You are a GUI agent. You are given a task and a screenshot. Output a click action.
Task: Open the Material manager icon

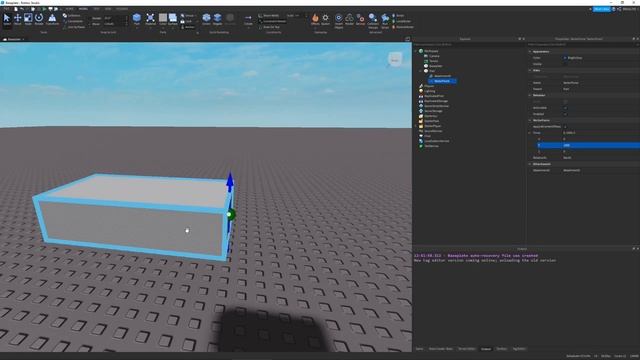(150, 19)
